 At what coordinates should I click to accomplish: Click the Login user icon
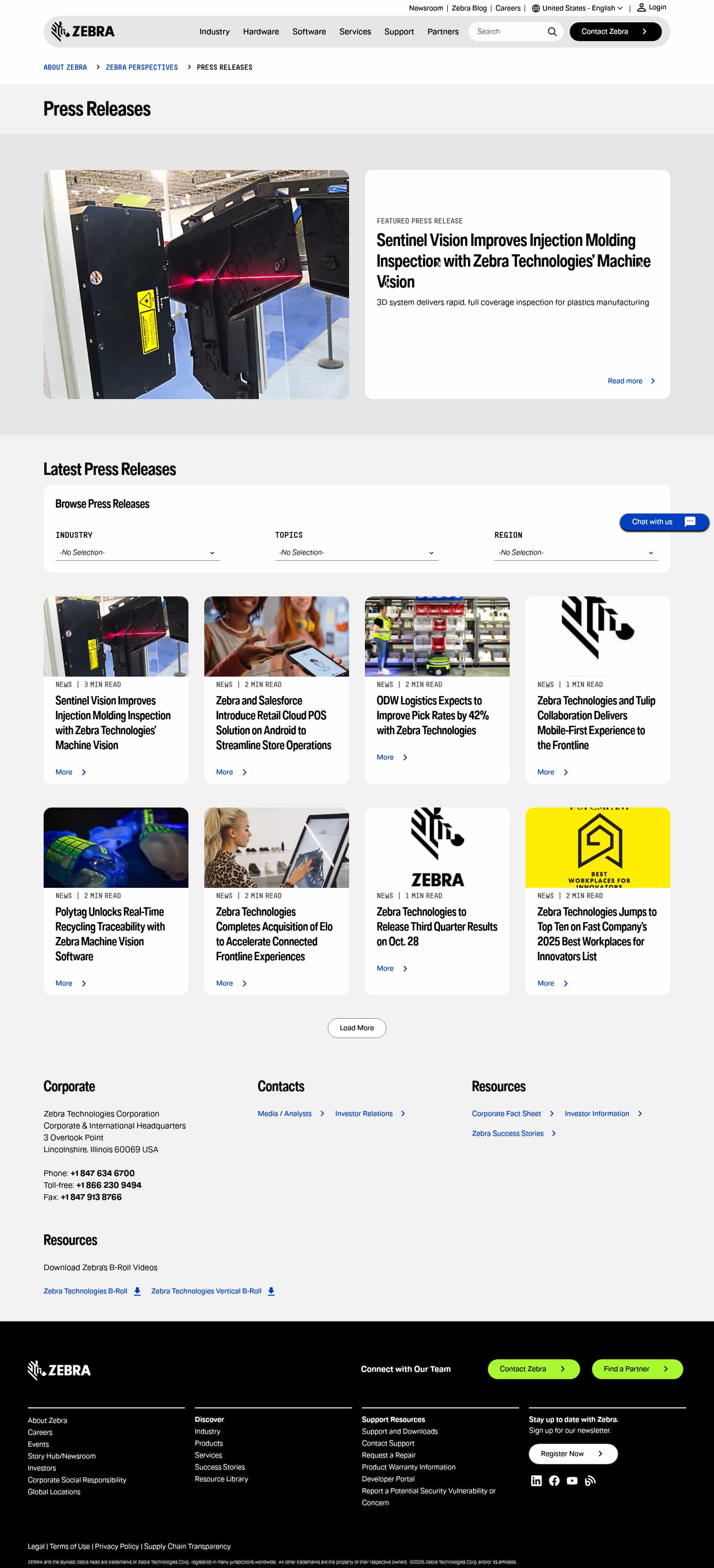pyautogui.click(x=641, y=8)
